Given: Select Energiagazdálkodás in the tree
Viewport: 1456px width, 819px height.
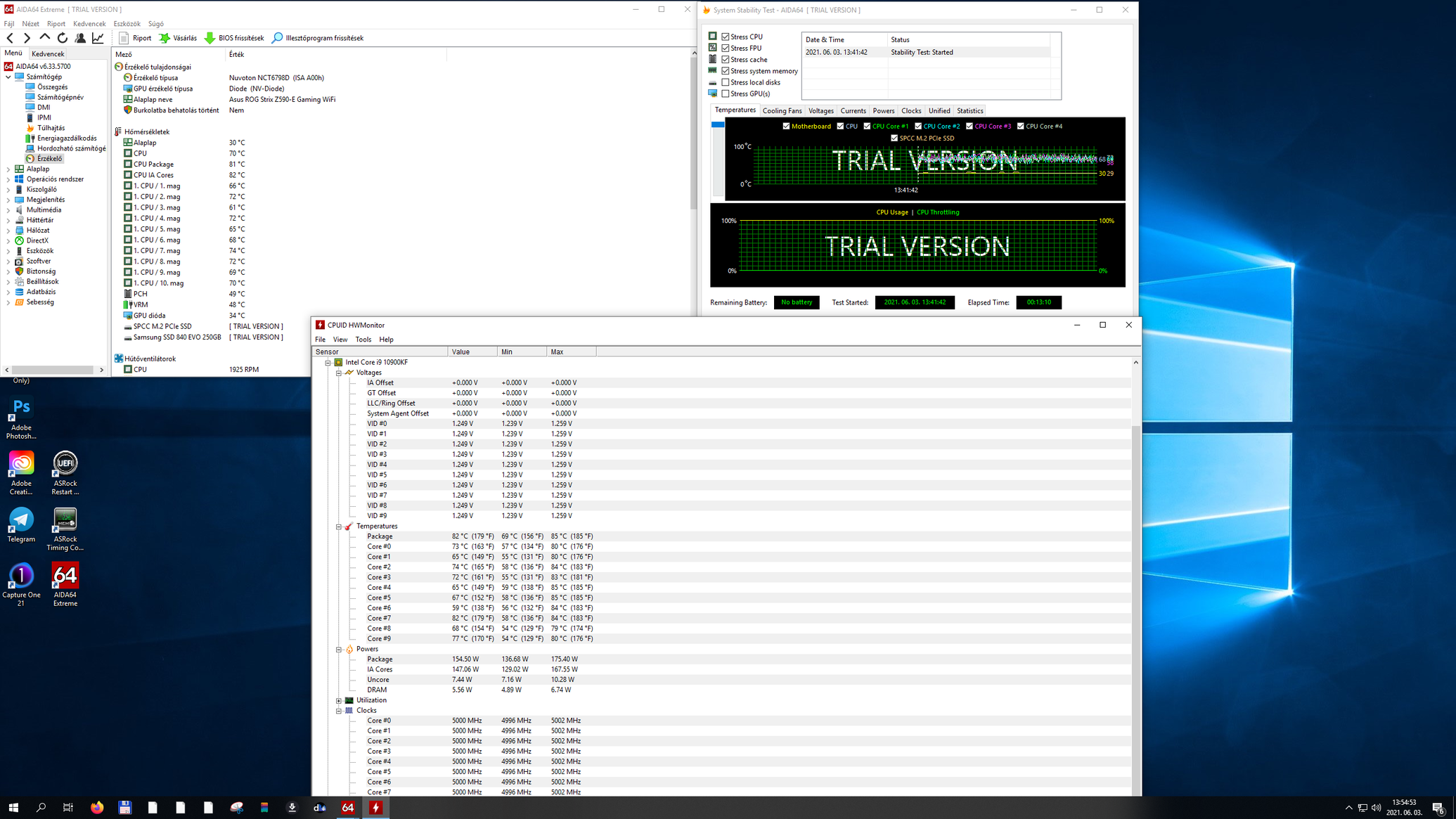Looking at the screenshot, I should 67,138.
